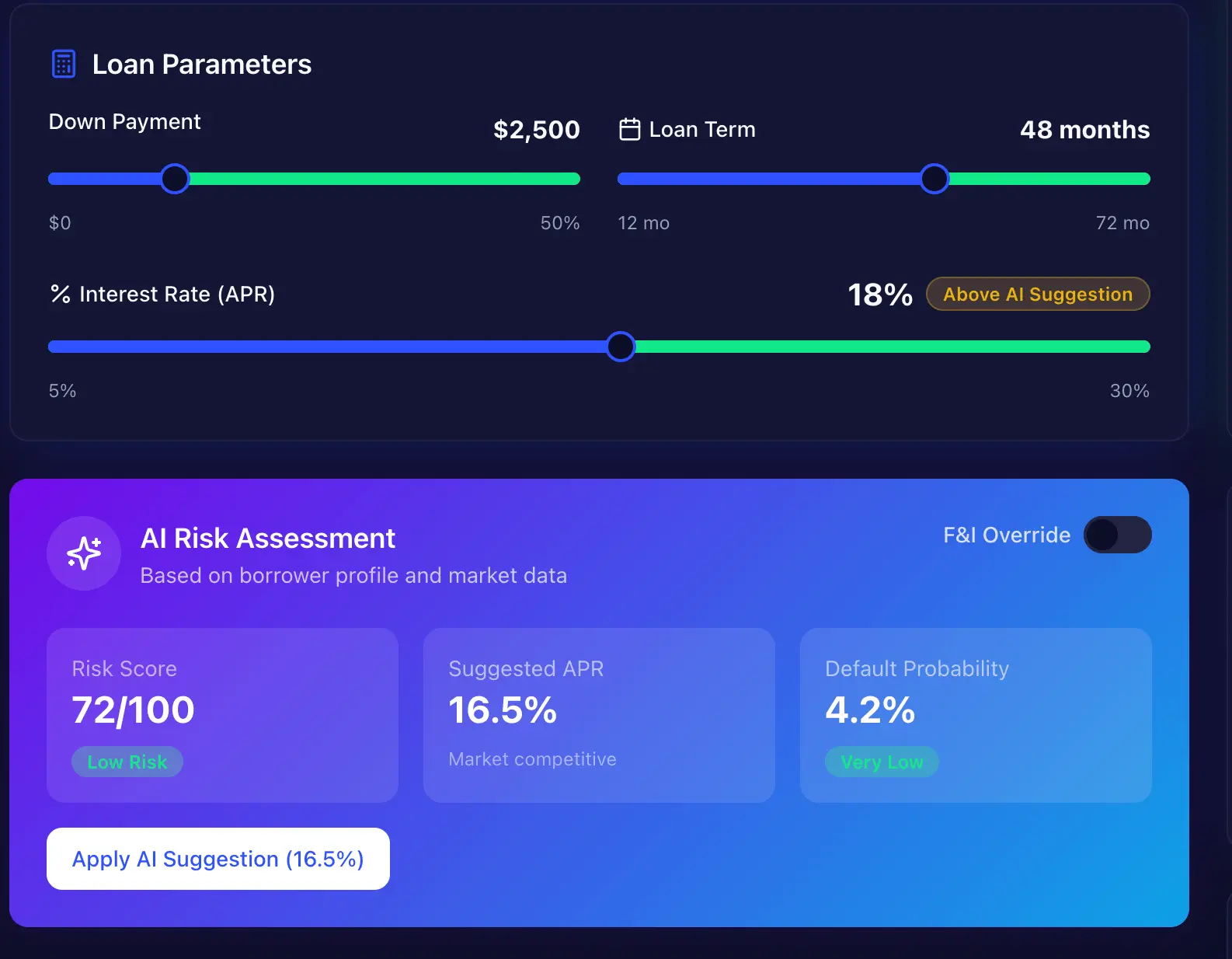This screenshot has width=1232, height=959.
Task: Click the 48 months loan term value
Action: tap(1084, 130)
